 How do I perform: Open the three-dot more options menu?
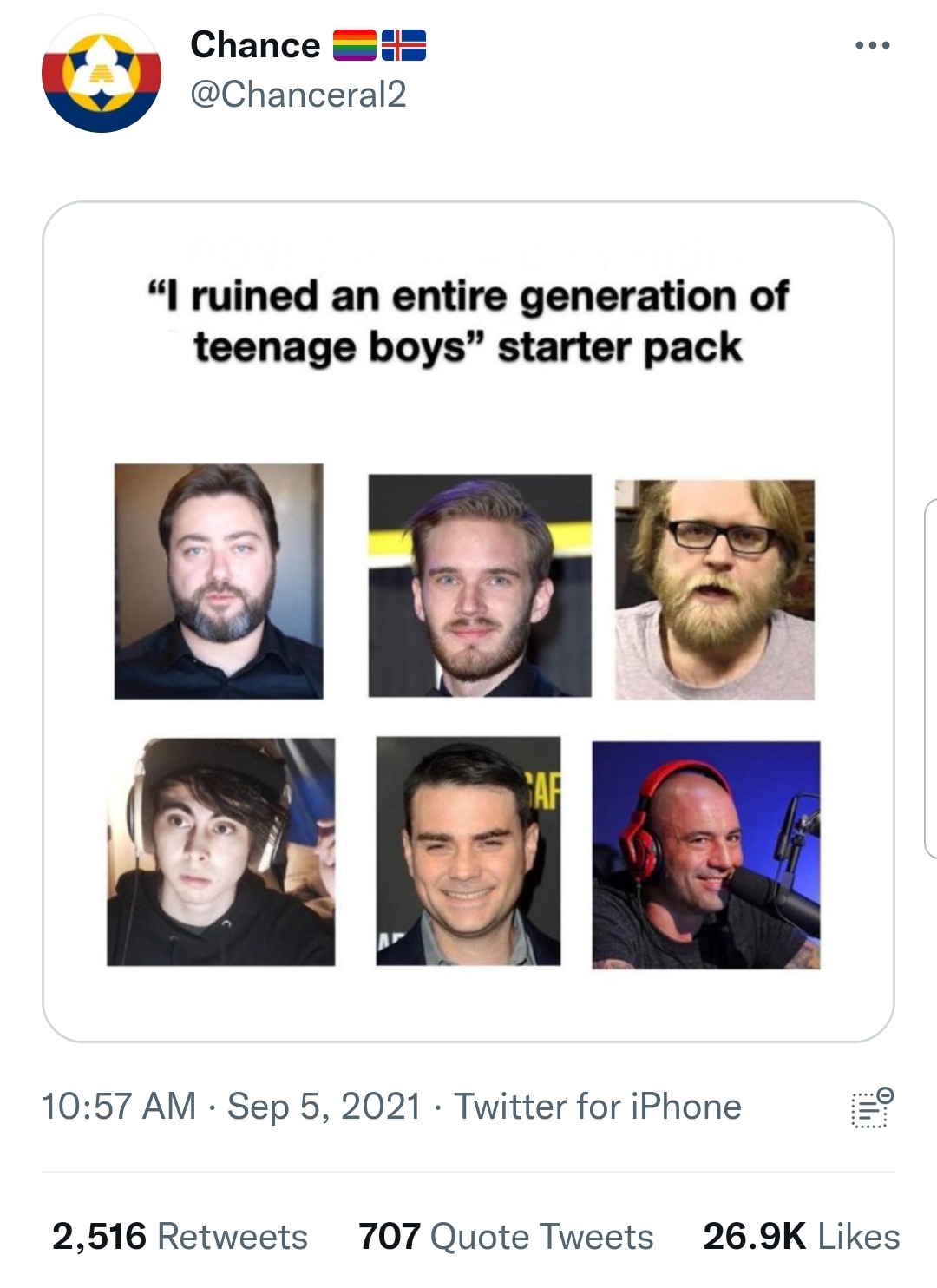point(872,45)
